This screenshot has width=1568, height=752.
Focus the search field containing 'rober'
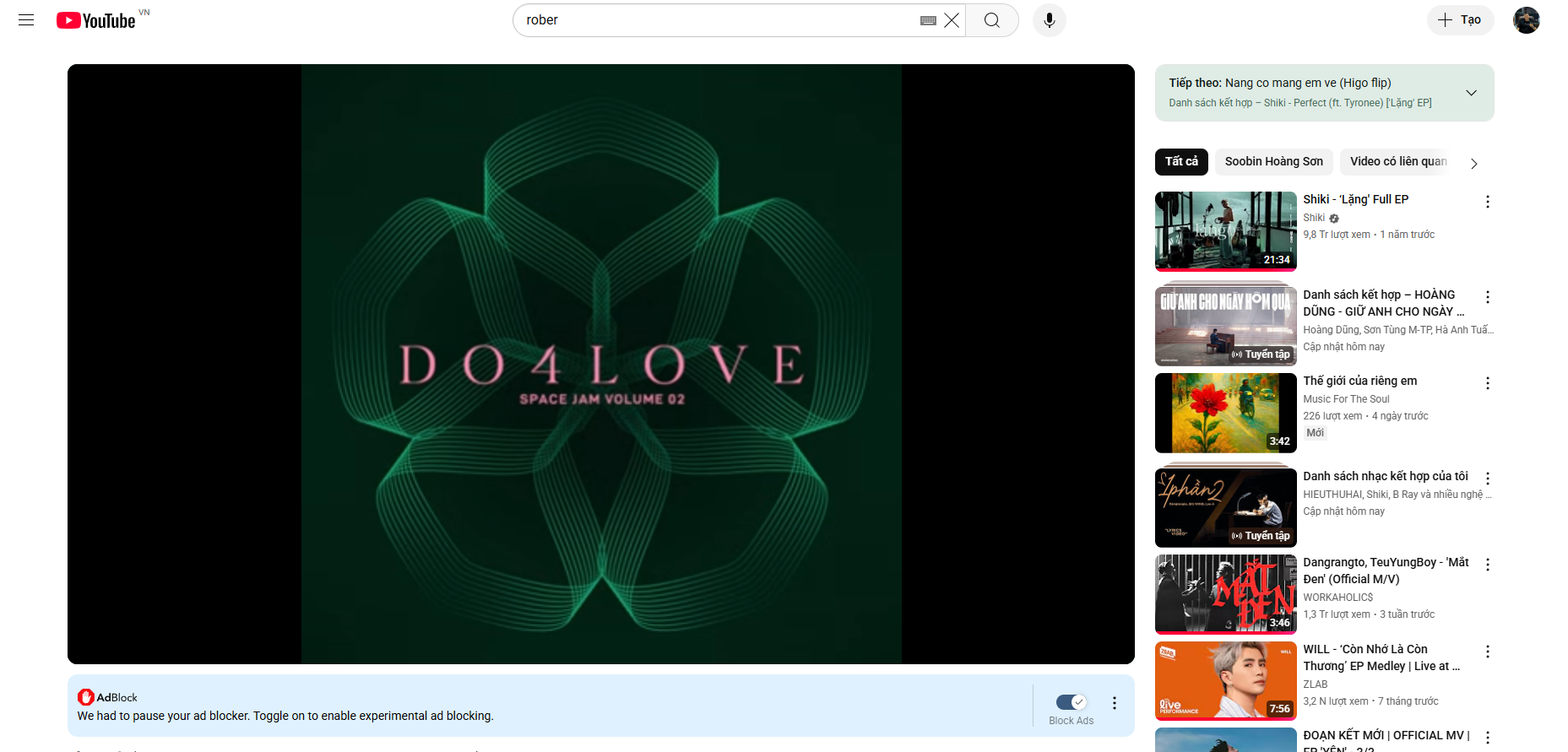pyautogui.click(x=718, y=20)
